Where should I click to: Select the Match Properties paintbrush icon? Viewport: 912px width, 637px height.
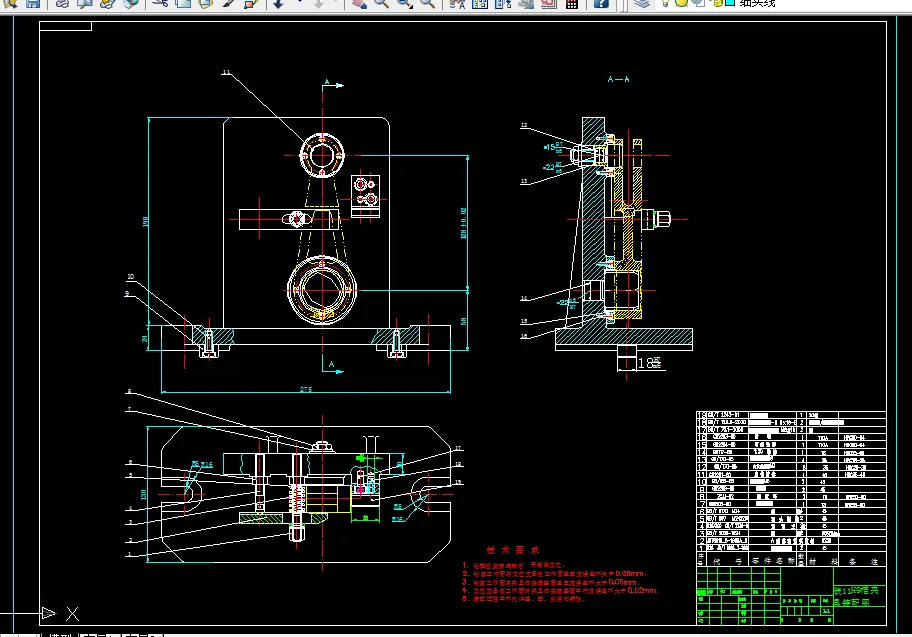[x=229, y=3]
